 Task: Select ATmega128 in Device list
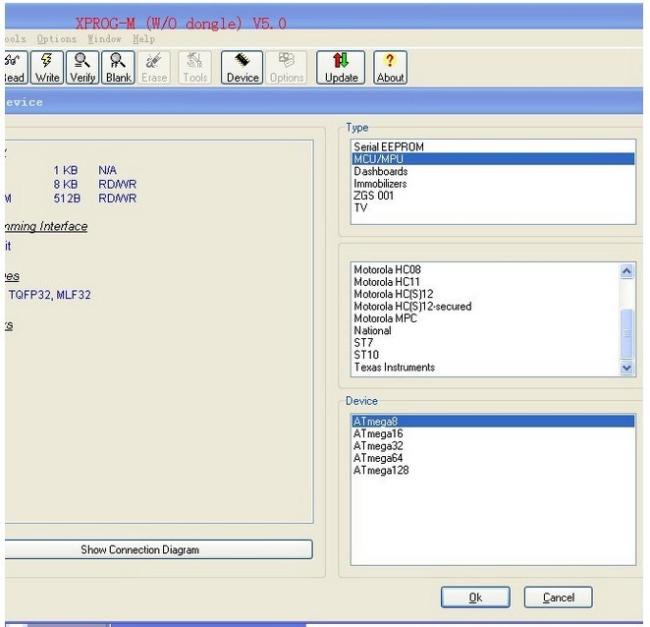[x=380, y=470]
